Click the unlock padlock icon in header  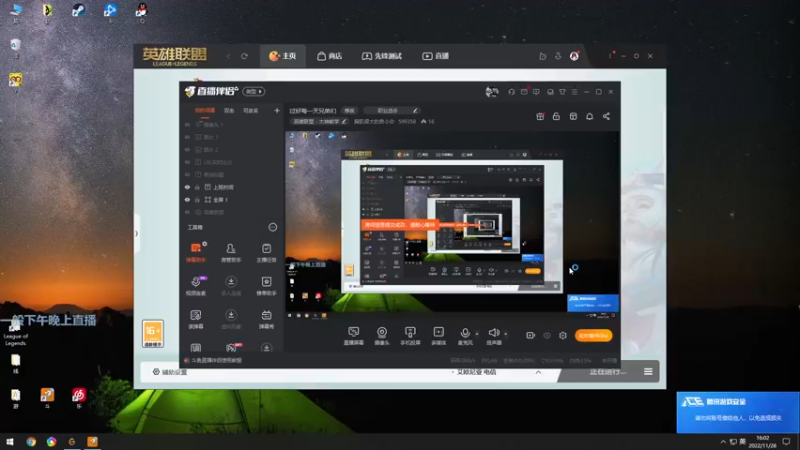tap(556, 116)
